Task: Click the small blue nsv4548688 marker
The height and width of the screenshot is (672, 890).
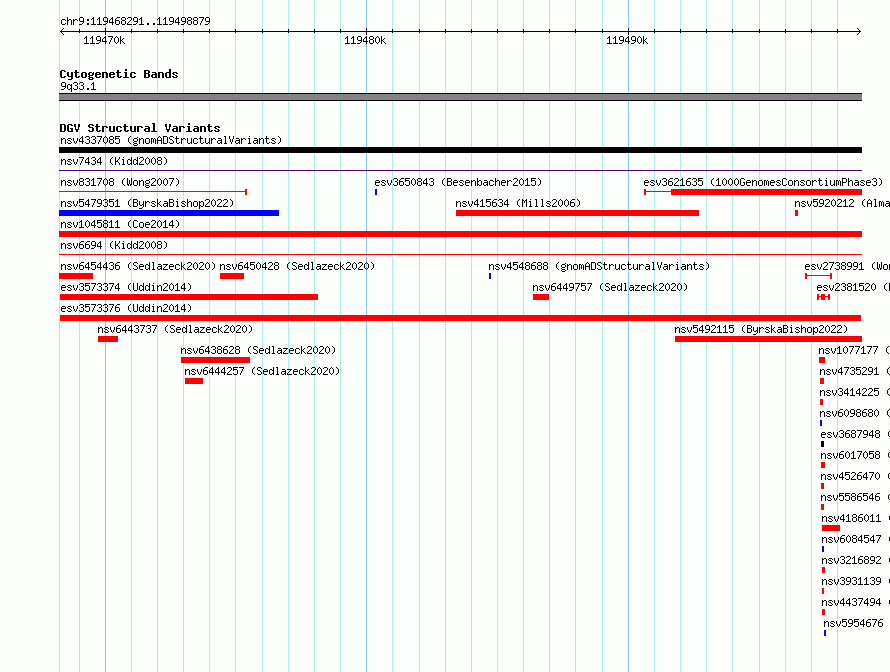Action: [490, 276]
